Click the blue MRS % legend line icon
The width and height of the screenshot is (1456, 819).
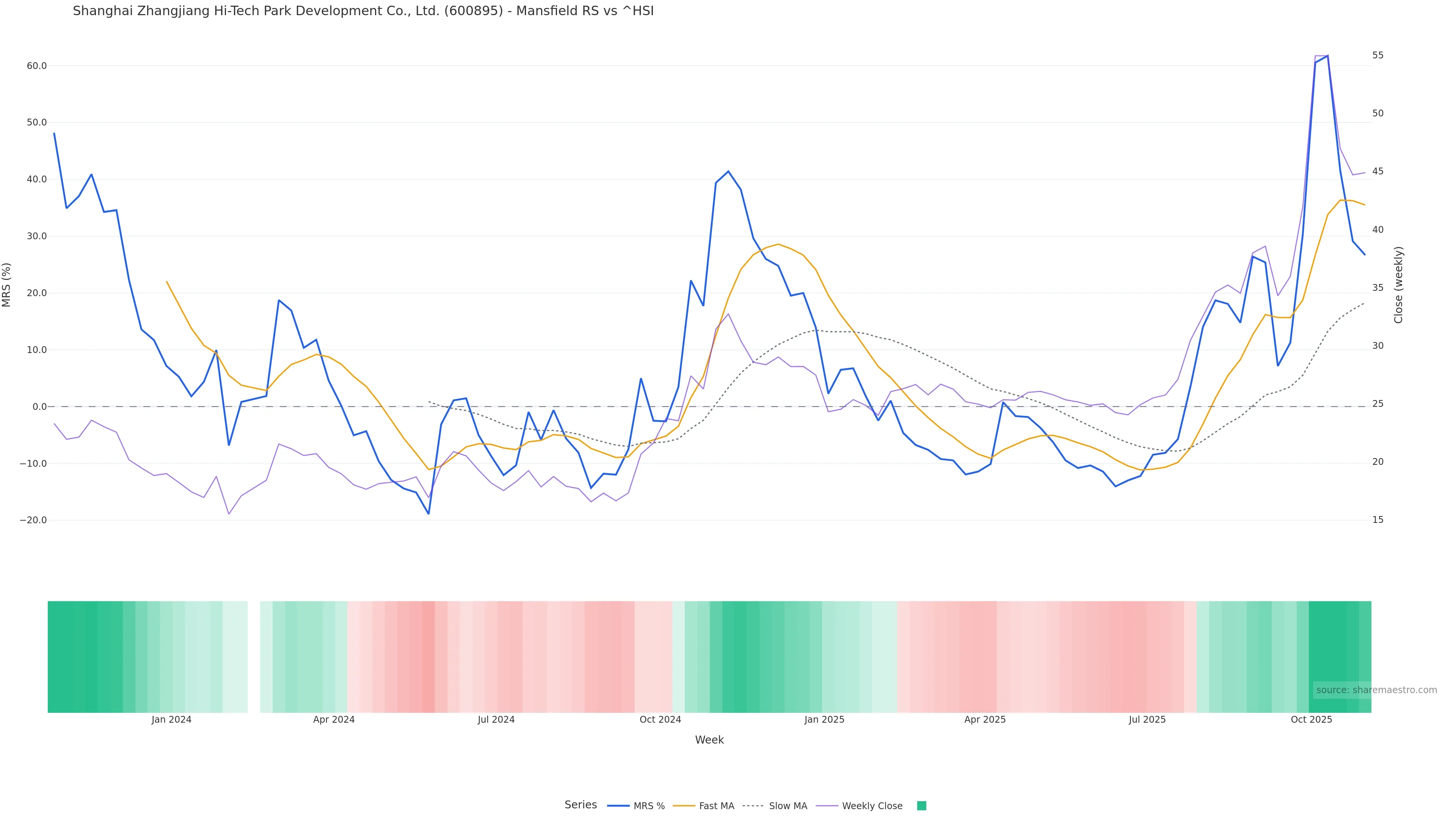pyautogui.click(x=618, y=806)
